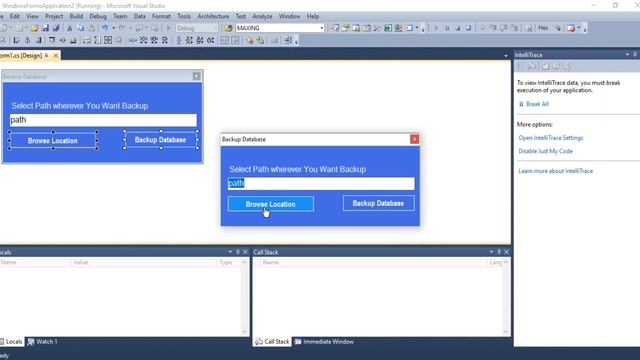Click Browse Location in running Backup Database window
The image size is (640, 360).
(271, 204)
